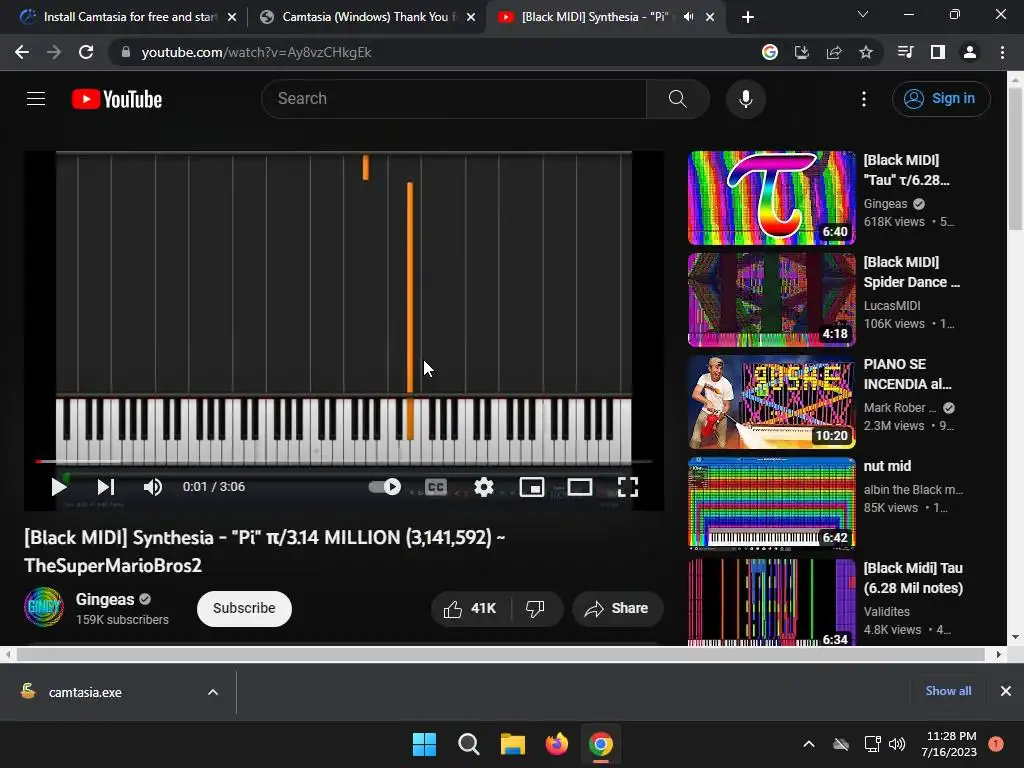
Task: Mute the video player volume
Action: tap(153, 487)
